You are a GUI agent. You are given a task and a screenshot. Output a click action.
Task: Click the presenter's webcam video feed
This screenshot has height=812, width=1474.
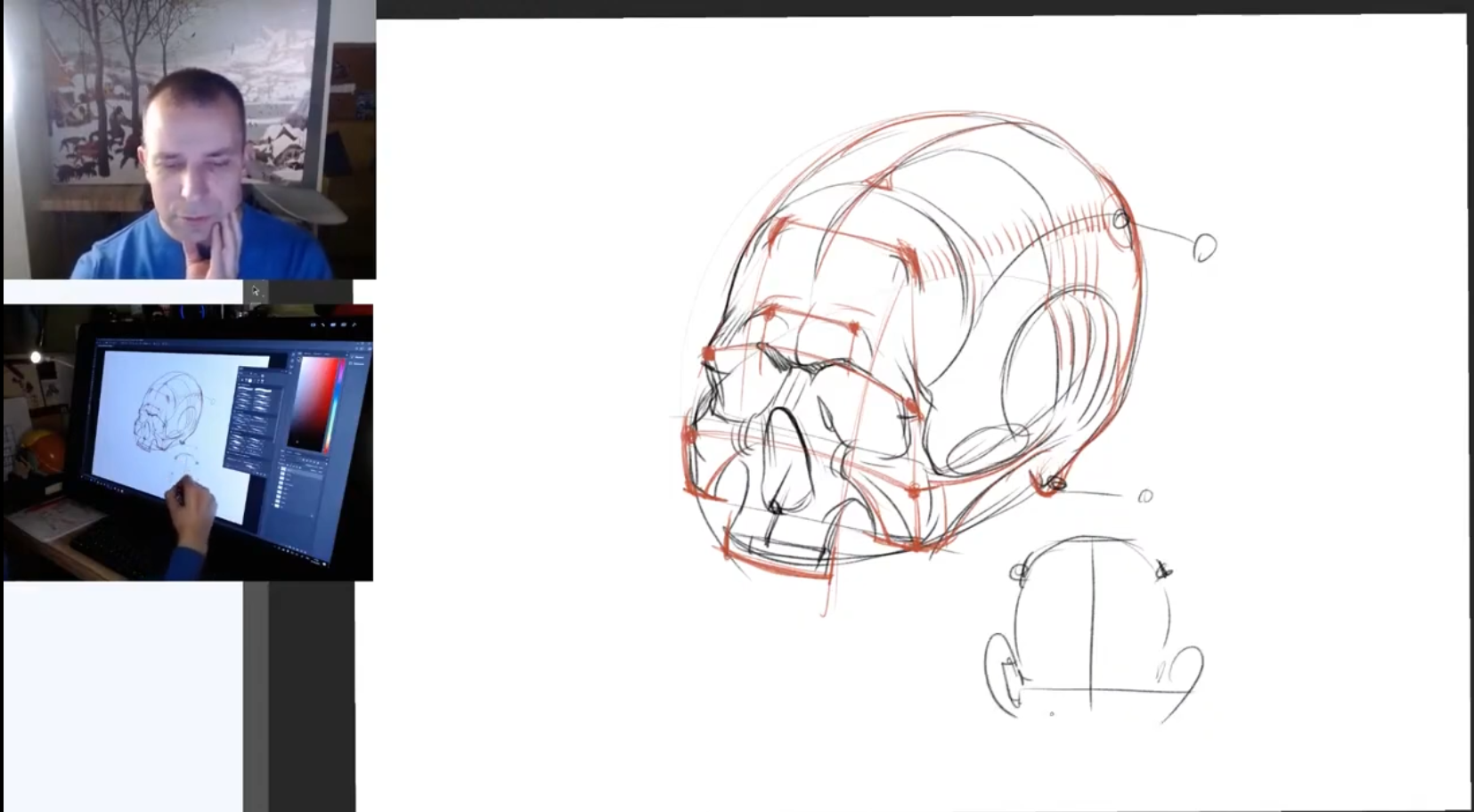pos(189,140)
